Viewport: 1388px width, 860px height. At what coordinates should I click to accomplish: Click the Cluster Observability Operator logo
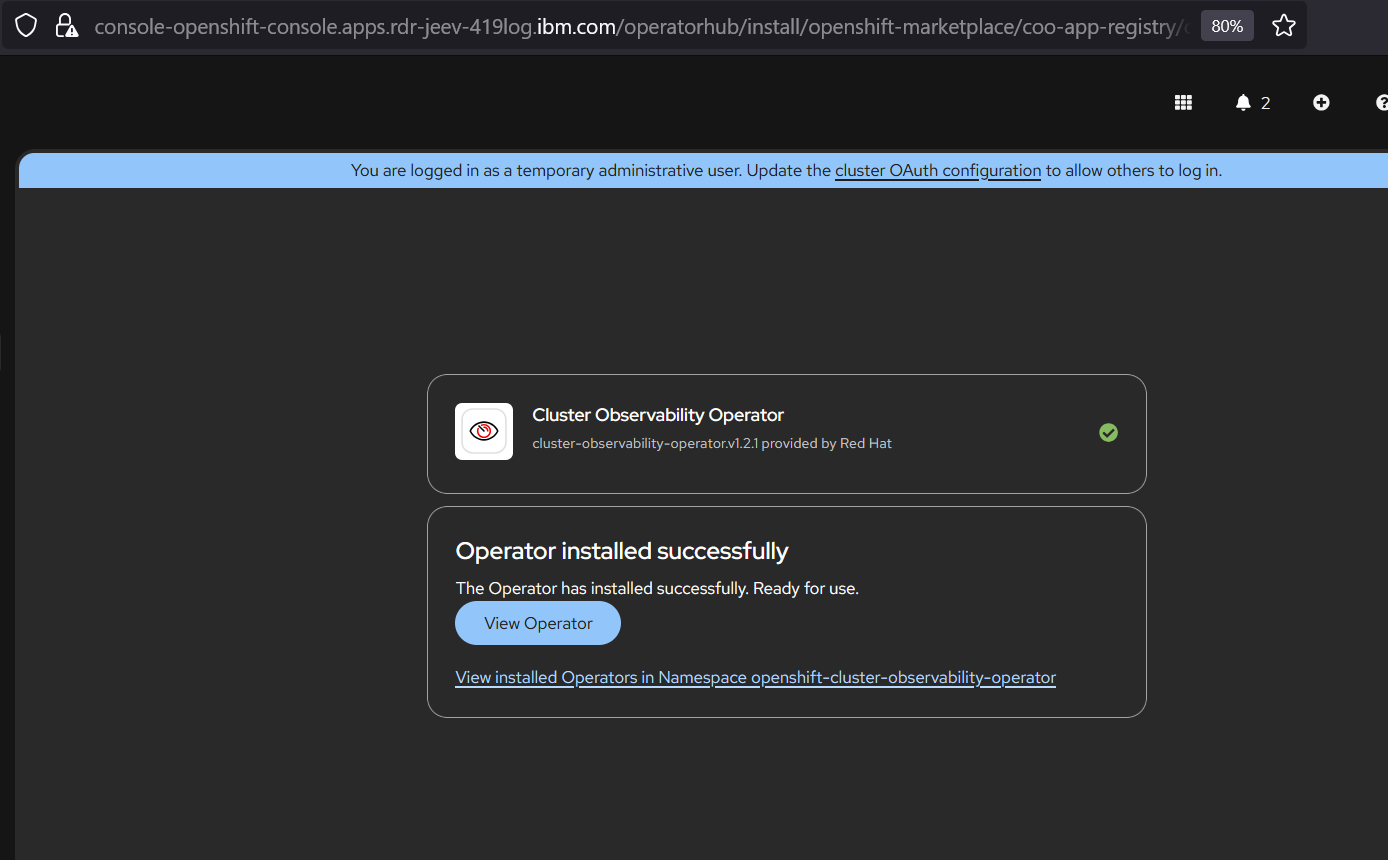pos(484,432)
